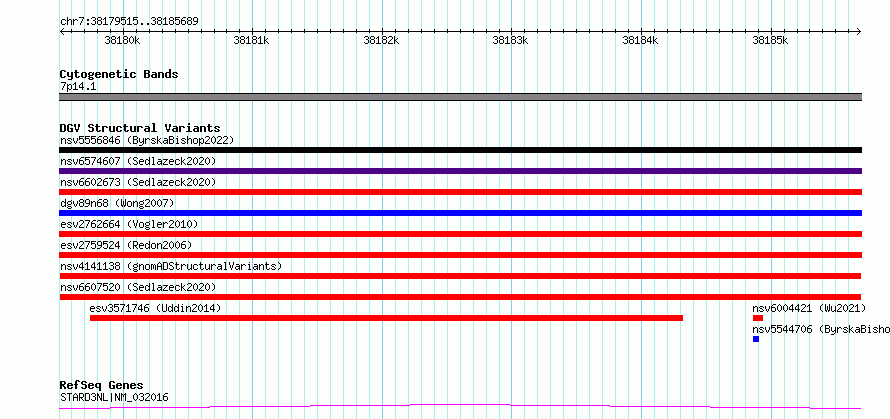The height and width of the screenshot is (419, 890).
Task: Click the 38181k ruler tick label
Action: pos(251,41)
